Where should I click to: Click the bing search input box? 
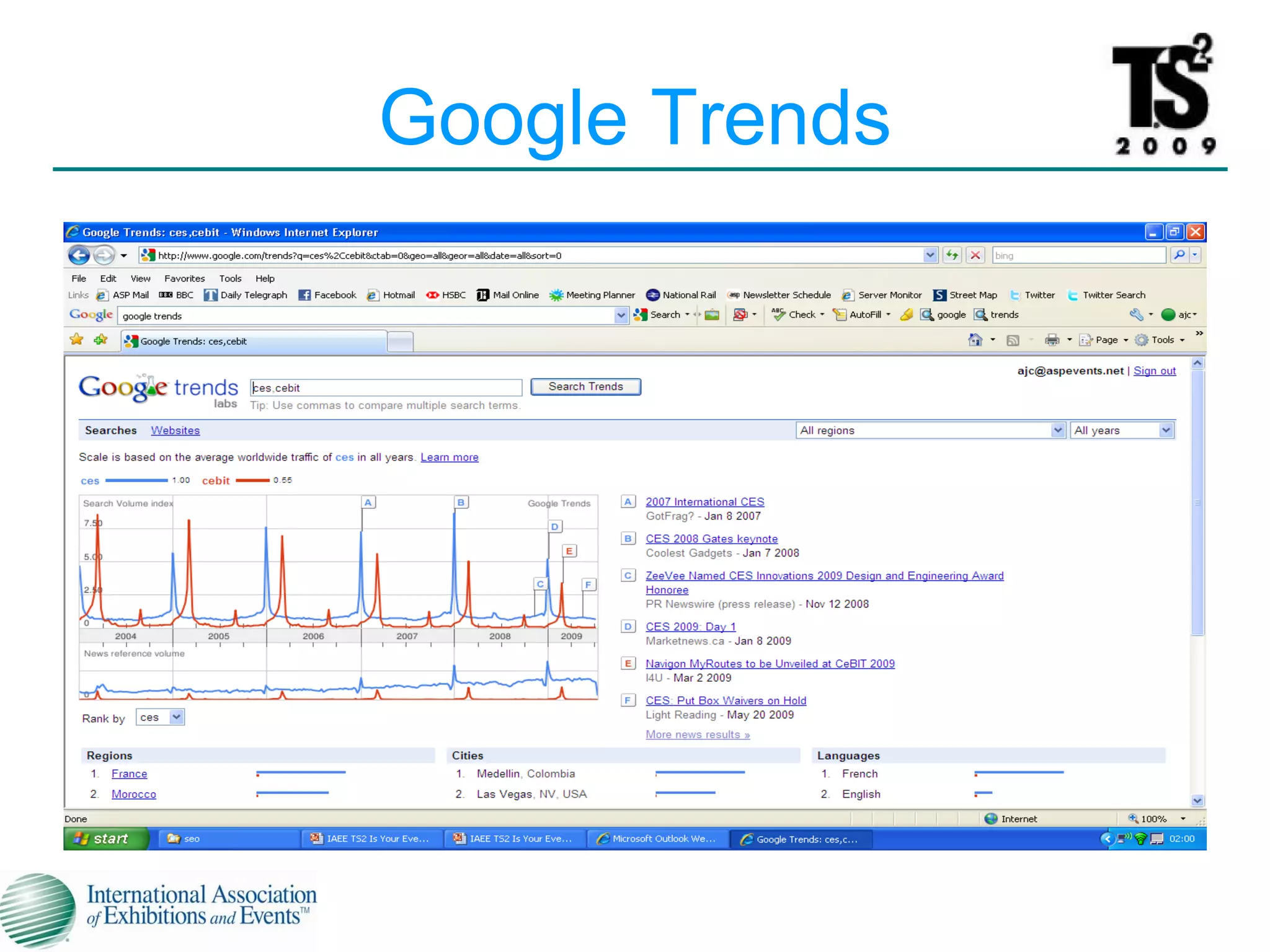tap(1079, 255)
